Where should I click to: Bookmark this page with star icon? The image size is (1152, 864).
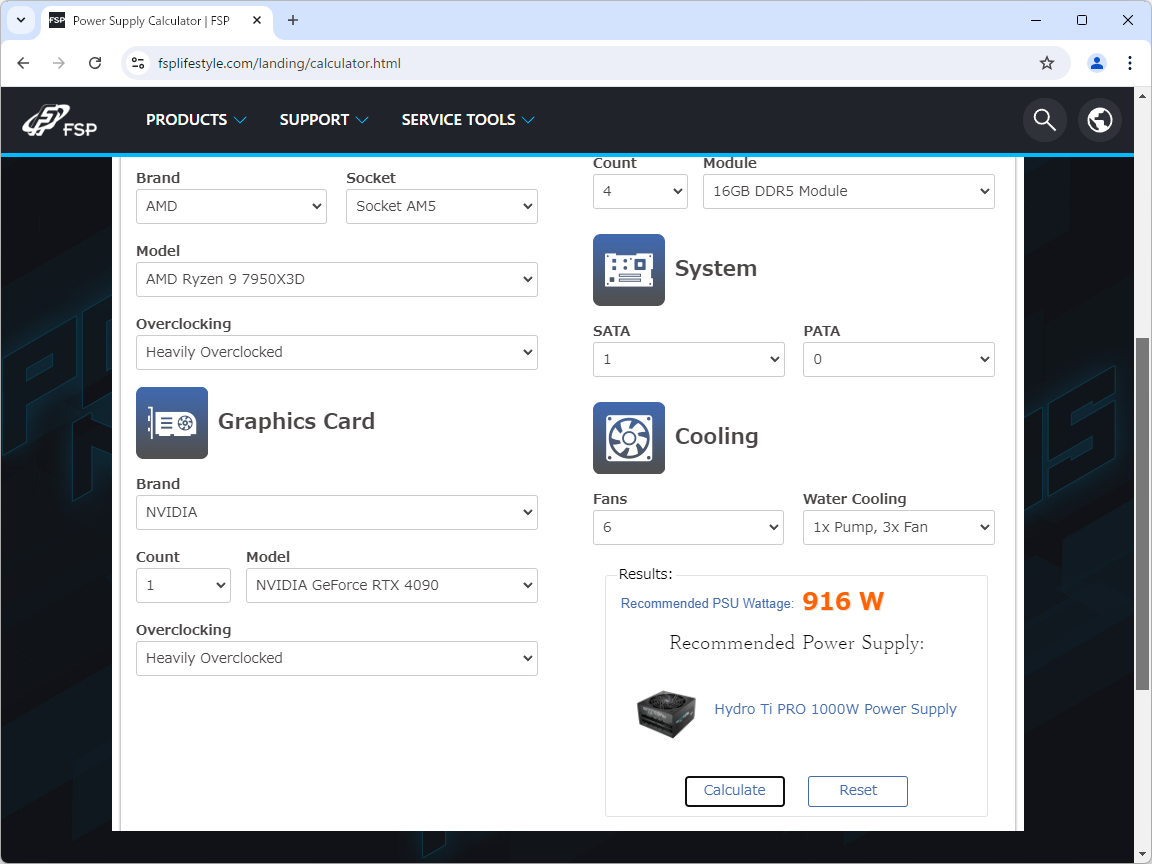pyautogui.click(x=1047, y=63)
